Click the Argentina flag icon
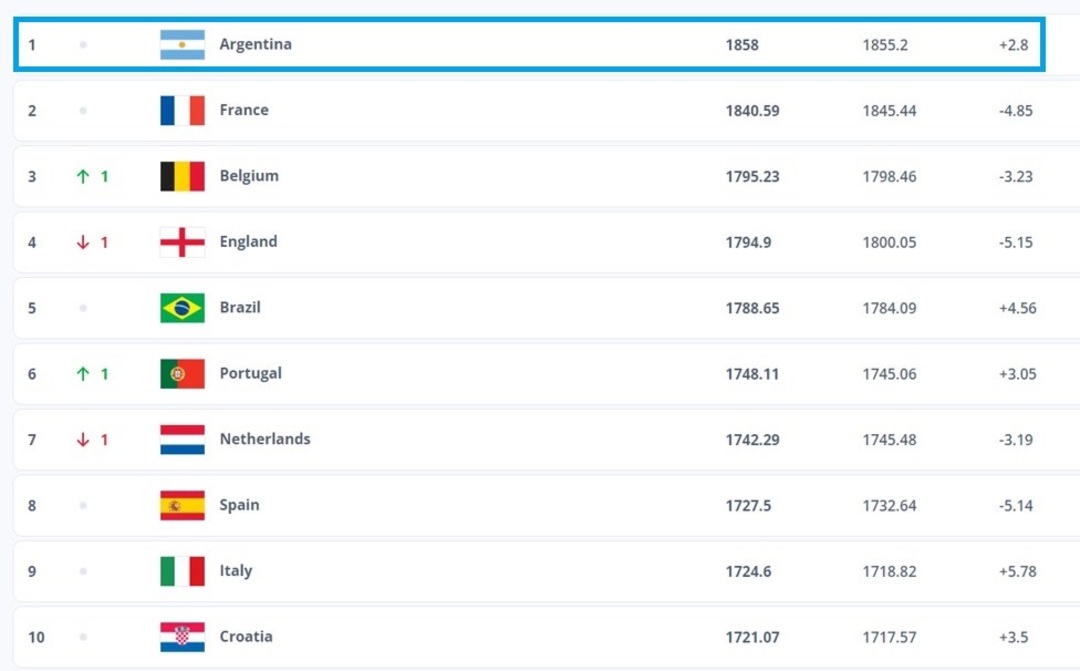1080x671 pixels. [x=182, y=45]
